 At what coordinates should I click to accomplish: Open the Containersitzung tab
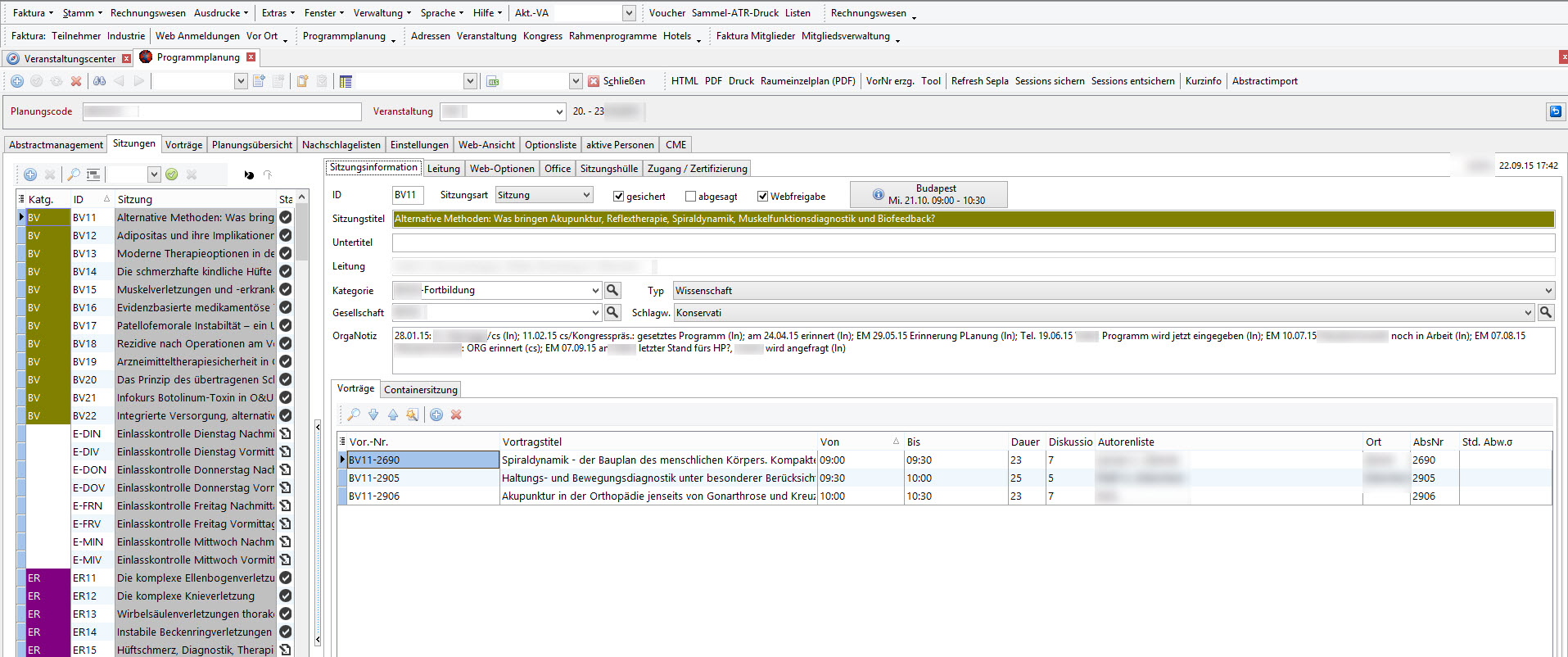[x=420, y=390]
